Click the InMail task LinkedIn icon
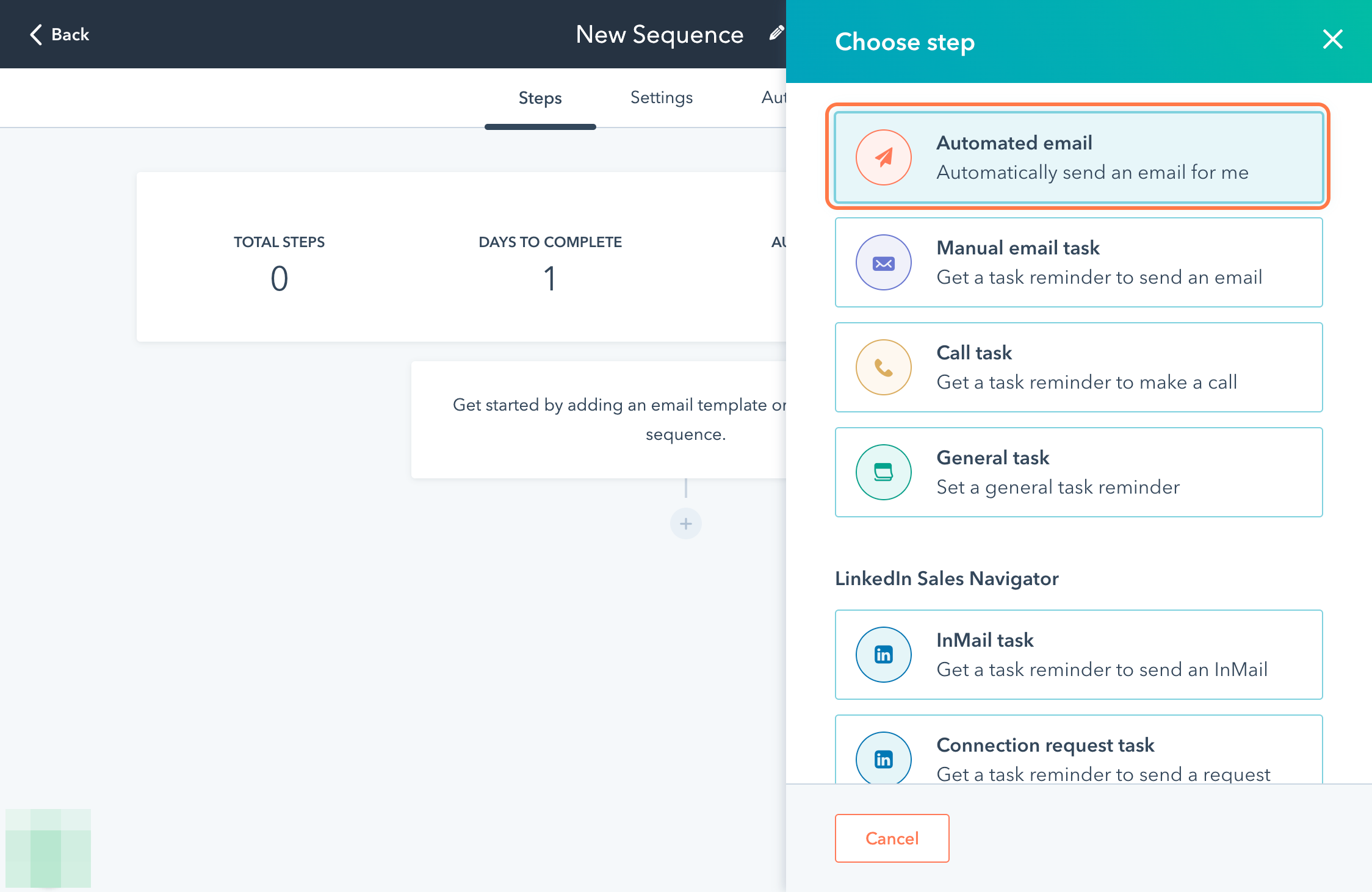Image resolution: width=1372 pixels, height=892 pixels. pos(883,655)
